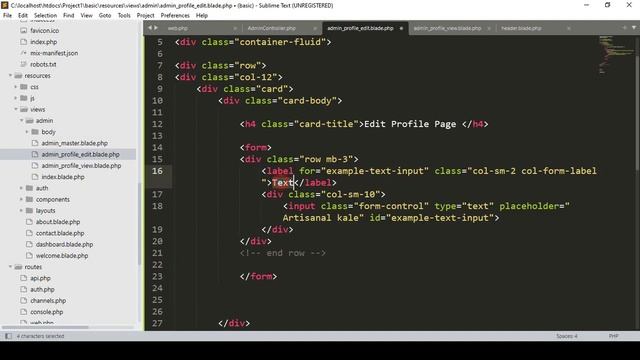Collapse the admin folder
640x360 pixels.
(x=22, y=121)
